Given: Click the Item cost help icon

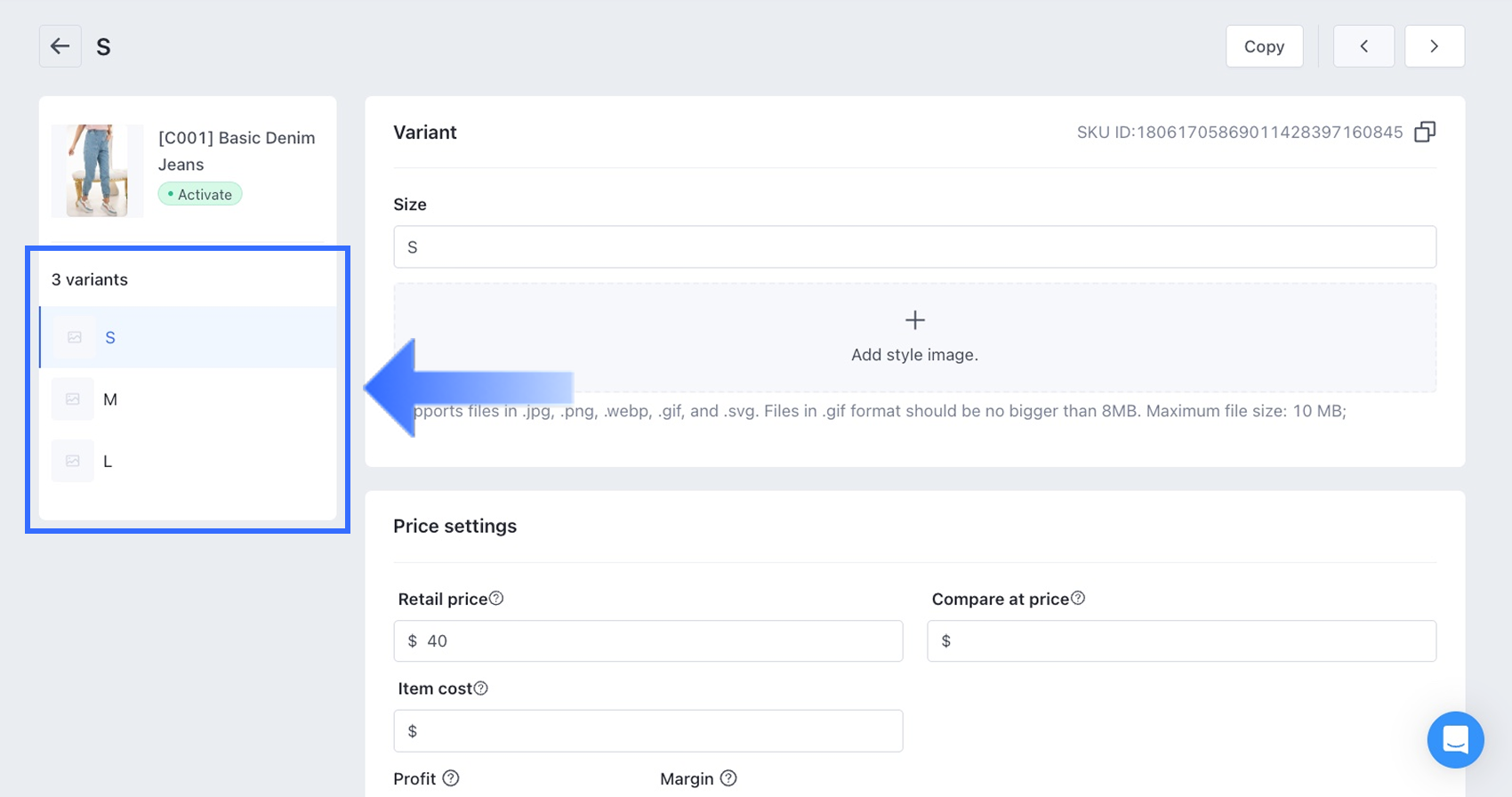Looking at the screenshot, I should (x=481, y=688).
